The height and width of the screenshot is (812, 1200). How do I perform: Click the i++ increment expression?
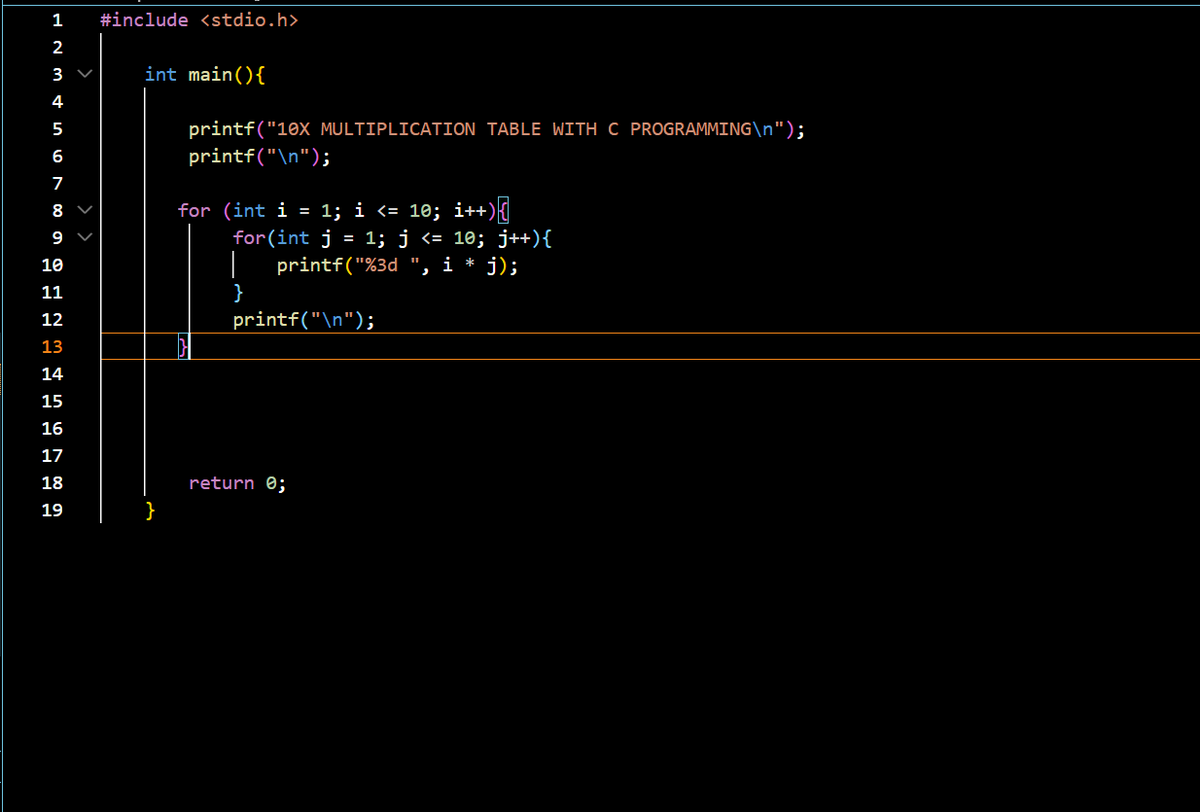pos(469,210)
